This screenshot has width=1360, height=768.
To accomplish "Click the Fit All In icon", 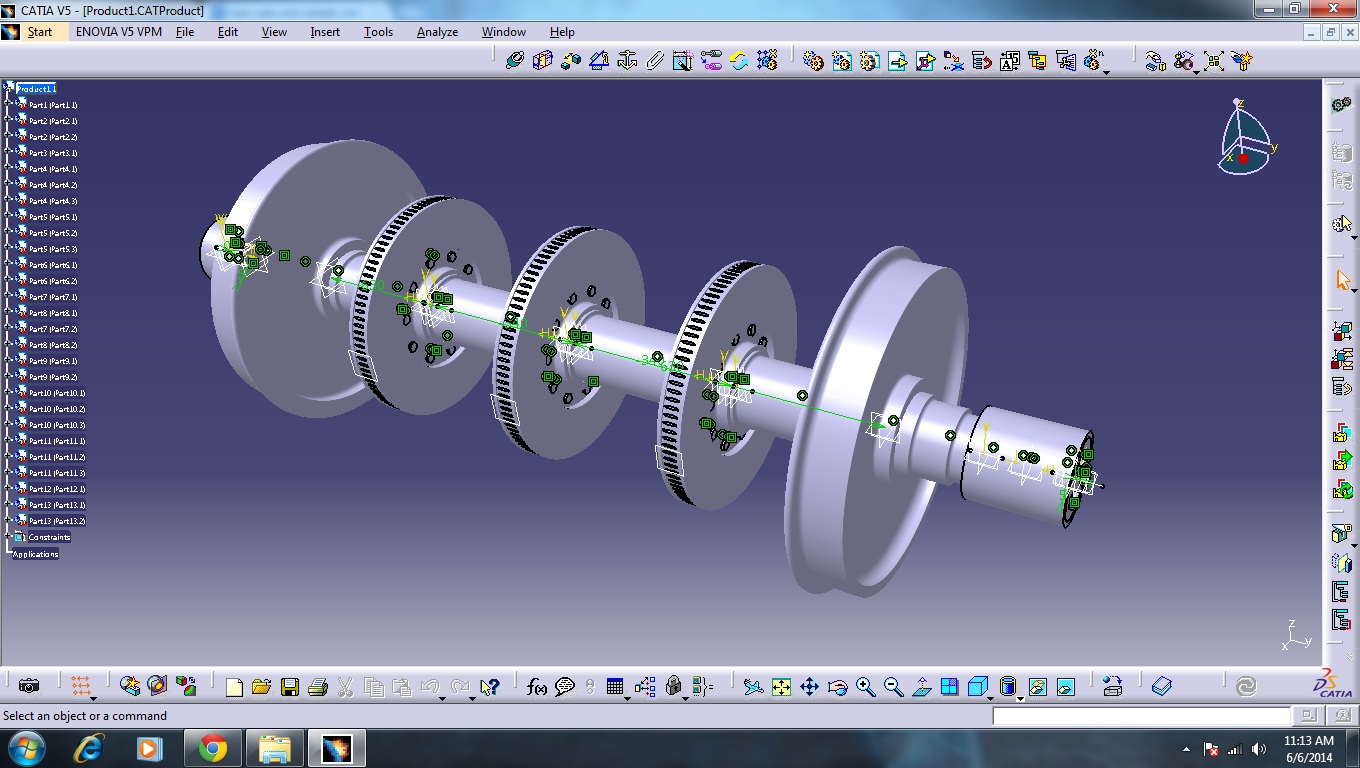I will [782, 686].
